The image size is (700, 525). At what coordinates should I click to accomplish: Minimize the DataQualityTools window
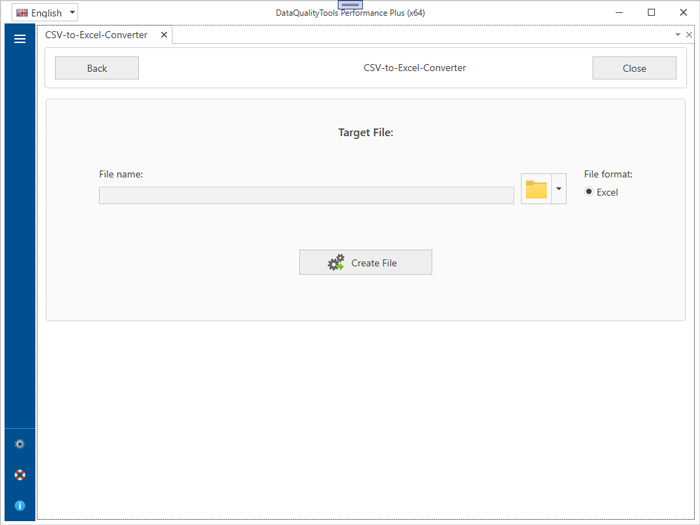(x=619, y=12)
